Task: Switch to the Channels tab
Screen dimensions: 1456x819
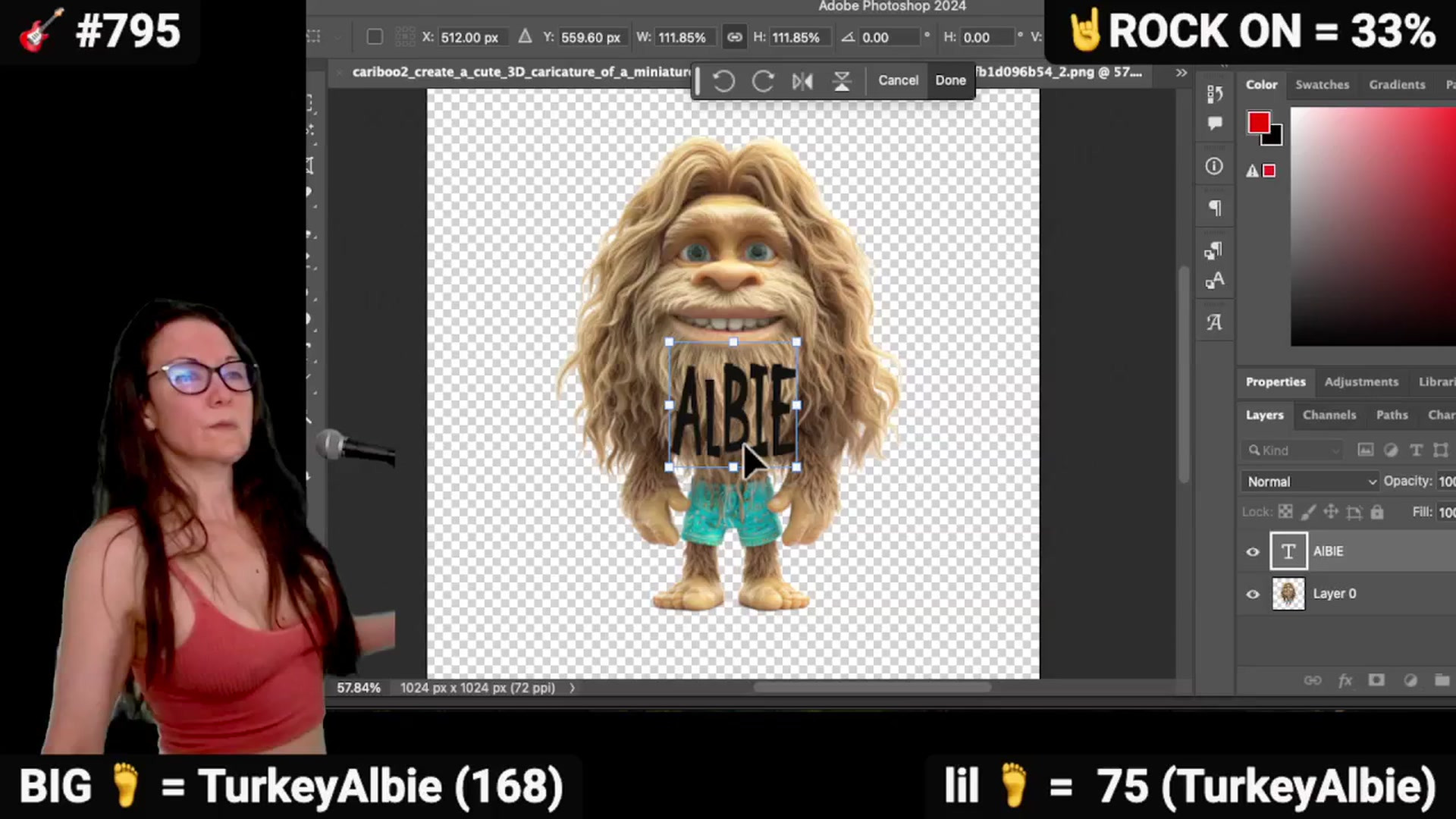Action: pyautogui.click(x=1329, y=416)
